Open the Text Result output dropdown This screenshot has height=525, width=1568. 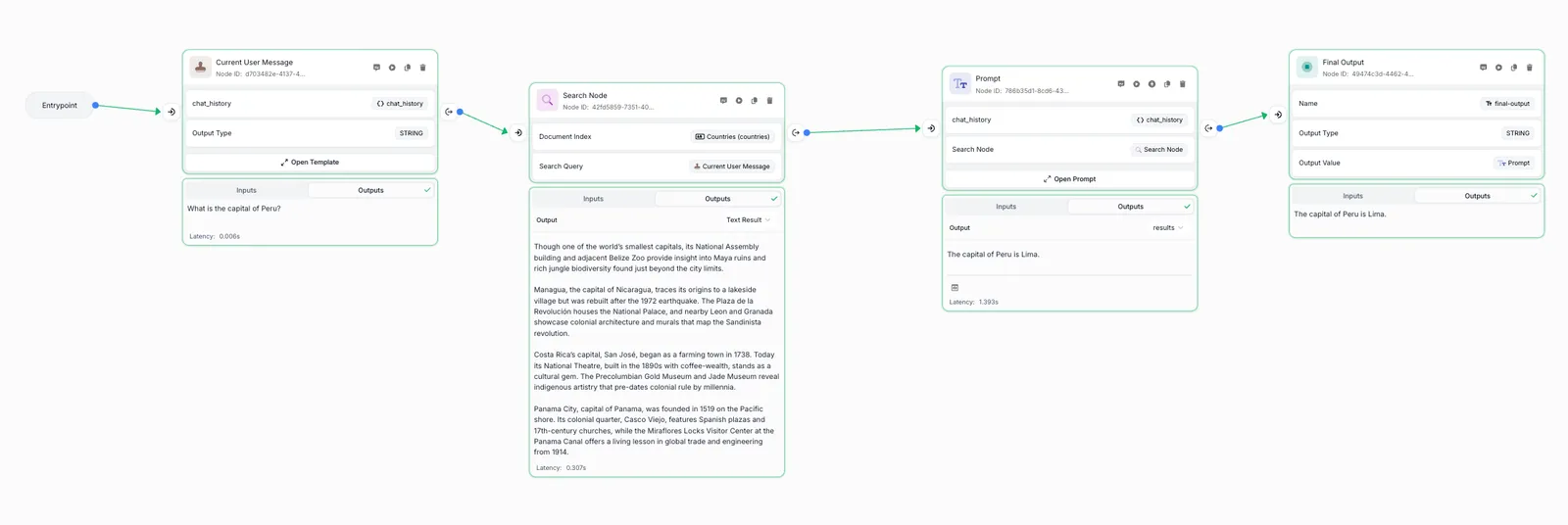click(x=748, y=220)
